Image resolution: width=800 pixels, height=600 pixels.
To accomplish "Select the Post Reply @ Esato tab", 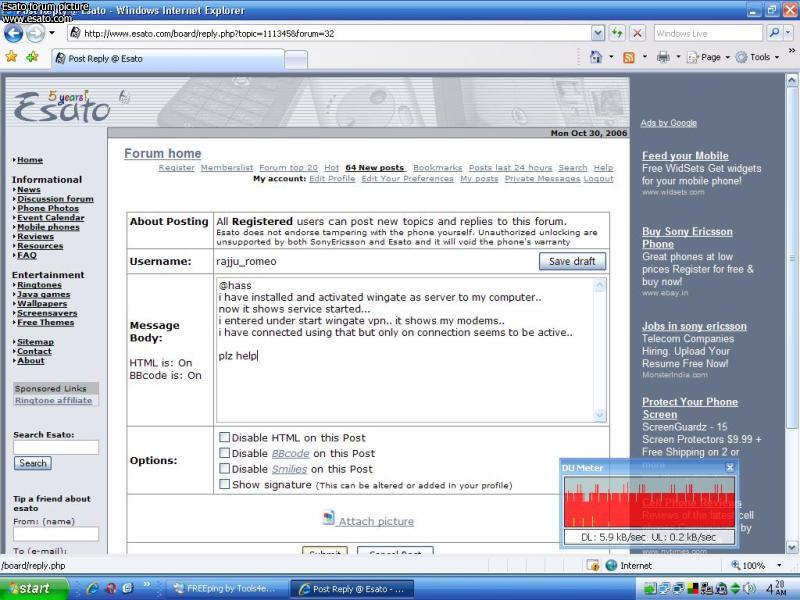I will 168,59.
